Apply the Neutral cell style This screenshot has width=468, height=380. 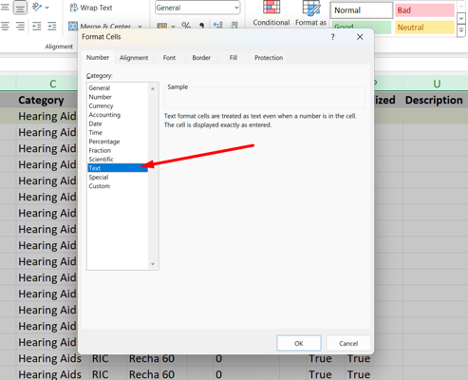[425, 27]
